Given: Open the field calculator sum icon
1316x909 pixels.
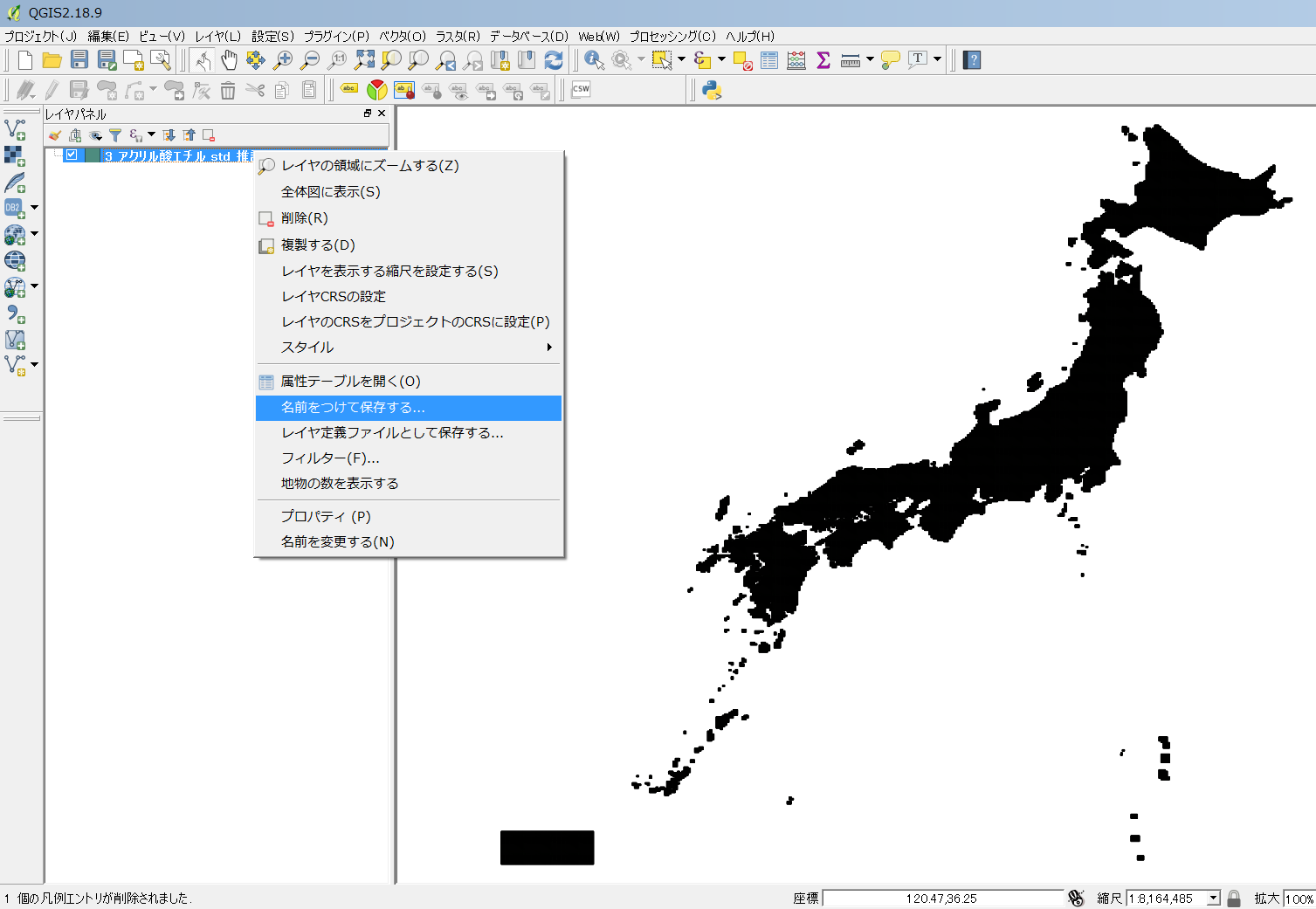Looking at the screenshot, I should (x=822, y=59).
